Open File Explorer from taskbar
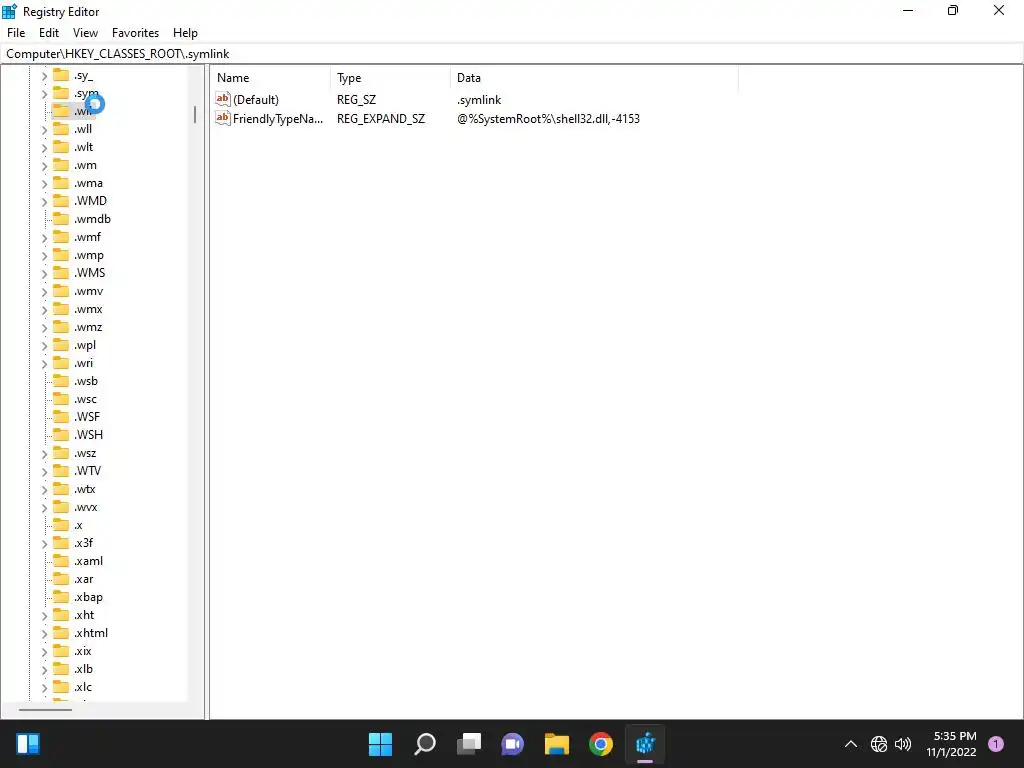 point(557,744)
